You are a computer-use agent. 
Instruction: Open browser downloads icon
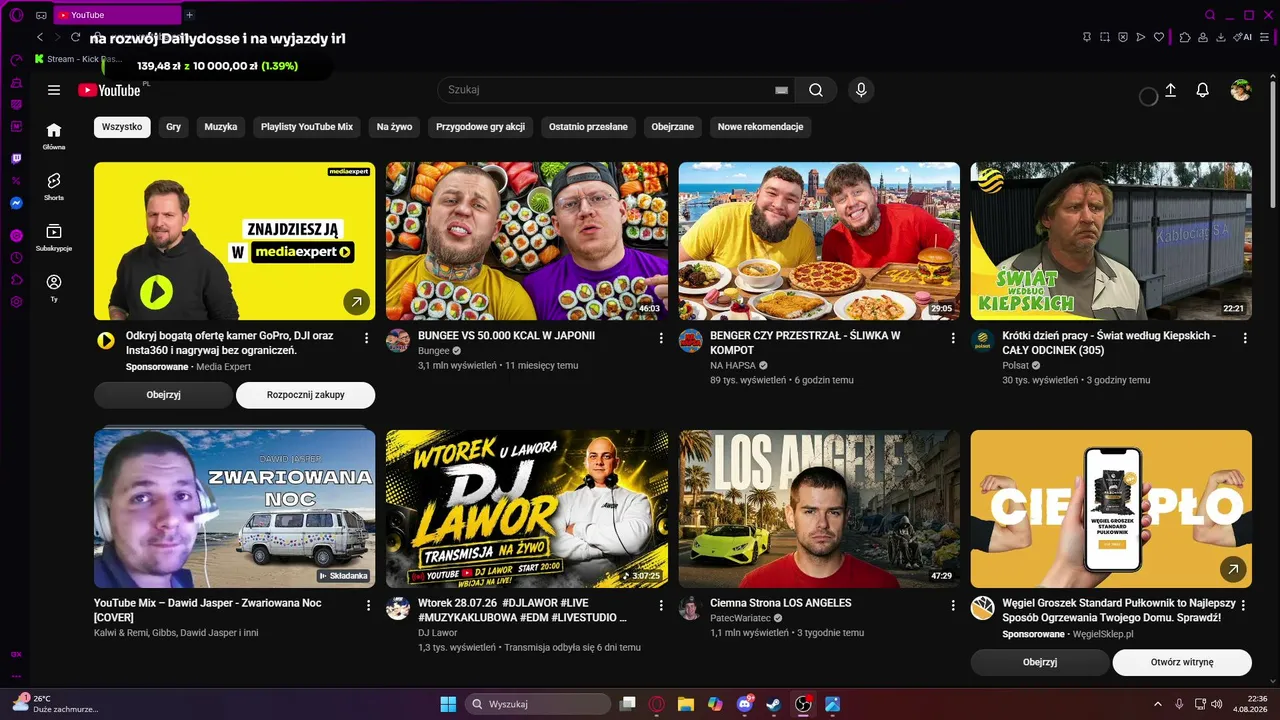point(1221,37)
